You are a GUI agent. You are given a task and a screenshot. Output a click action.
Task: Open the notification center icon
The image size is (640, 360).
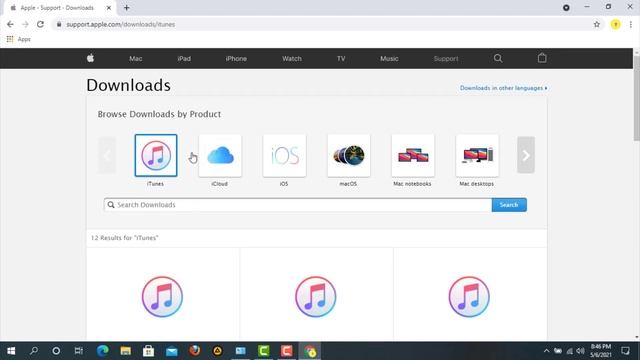point(625,351)
